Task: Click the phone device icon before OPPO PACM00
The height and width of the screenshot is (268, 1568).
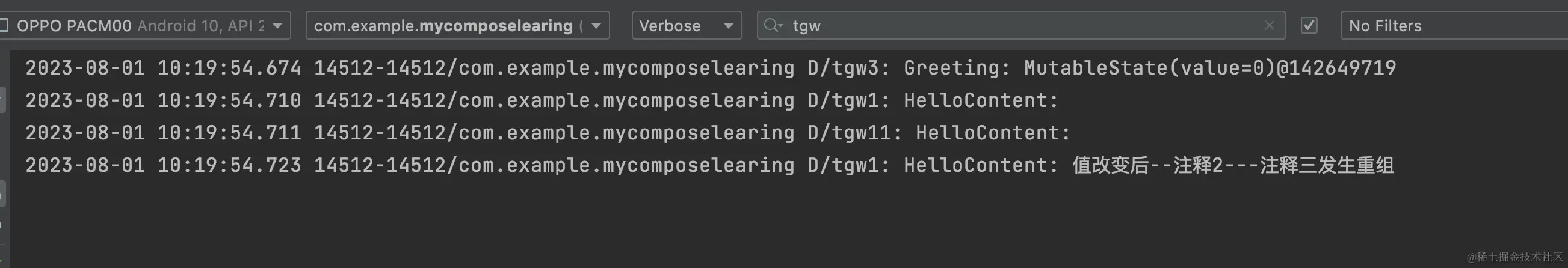Action: [4, 25]
